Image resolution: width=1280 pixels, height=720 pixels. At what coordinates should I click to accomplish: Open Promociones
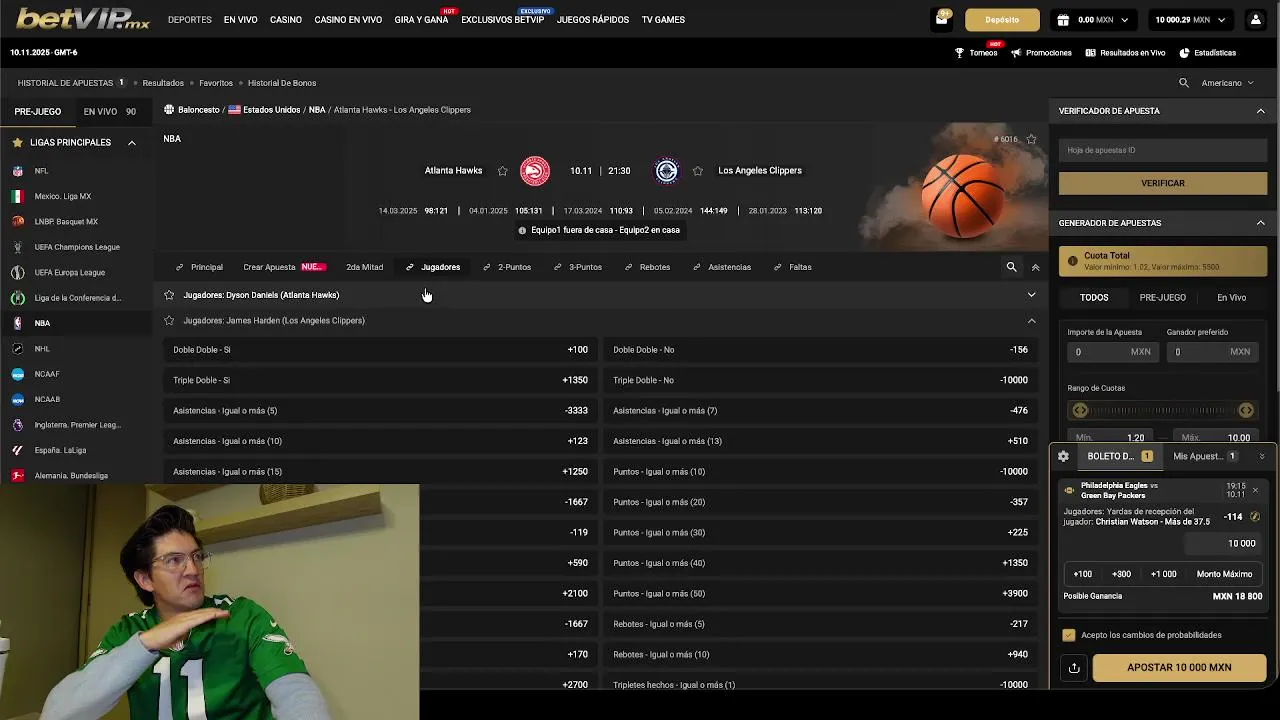coord(1041,53)
